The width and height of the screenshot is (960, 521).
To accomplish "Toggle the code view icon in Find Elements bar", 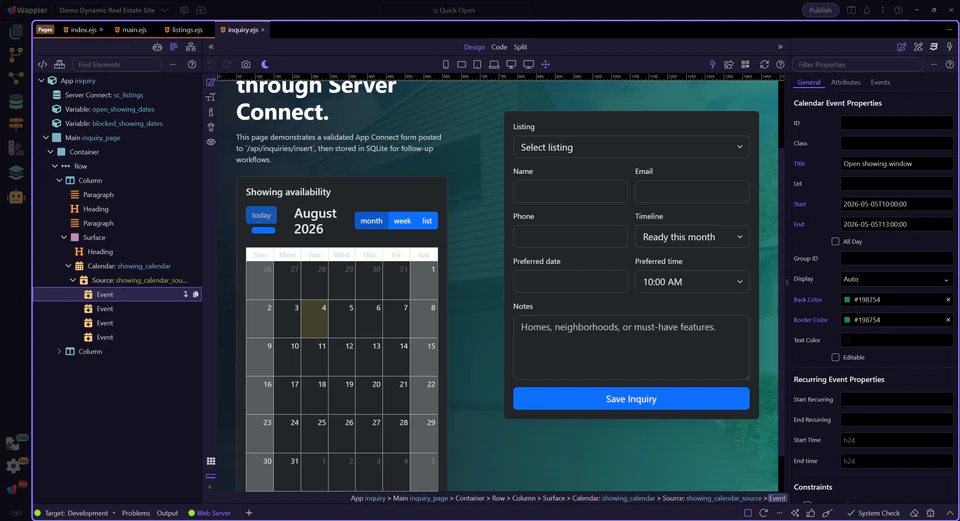I will coord(42,64).
